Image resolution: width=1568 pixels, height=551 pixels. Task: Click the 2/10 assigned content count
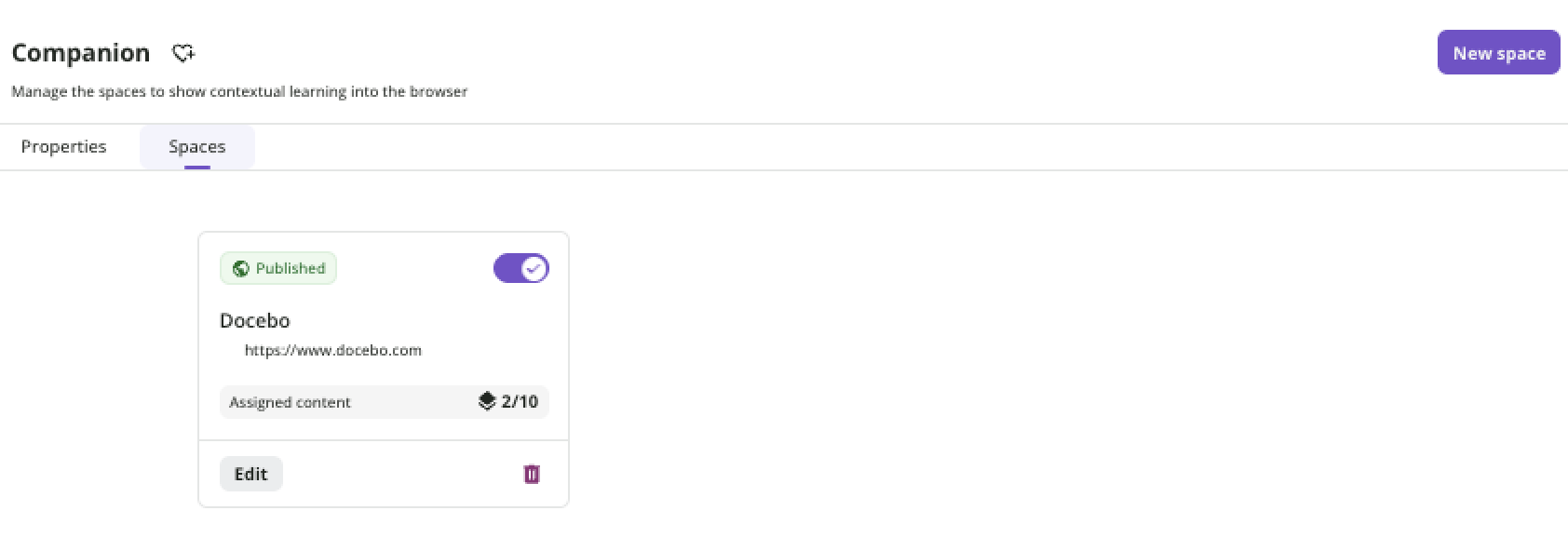520,401
